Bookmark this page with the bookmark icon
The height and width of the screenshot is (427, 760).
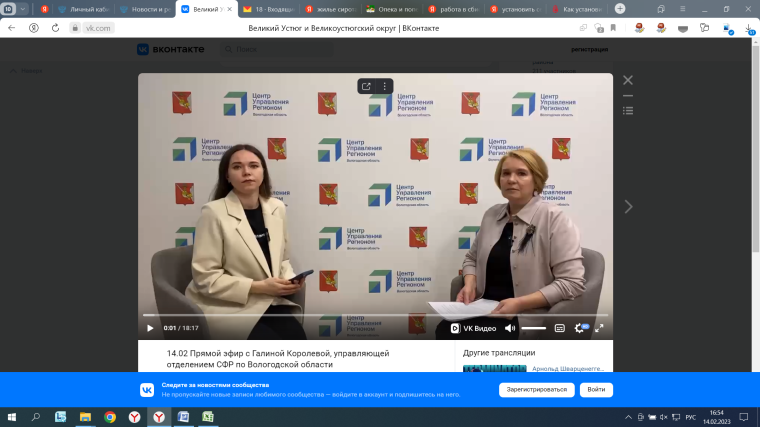613,28
